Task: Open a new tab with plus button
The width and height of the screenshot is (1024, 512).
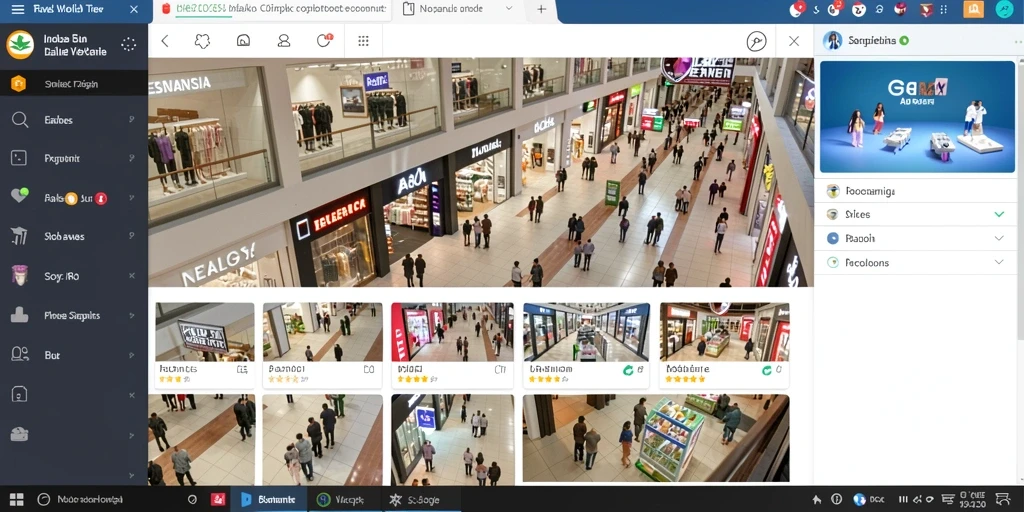Action: pyautogui.click(x=541, y=9)
